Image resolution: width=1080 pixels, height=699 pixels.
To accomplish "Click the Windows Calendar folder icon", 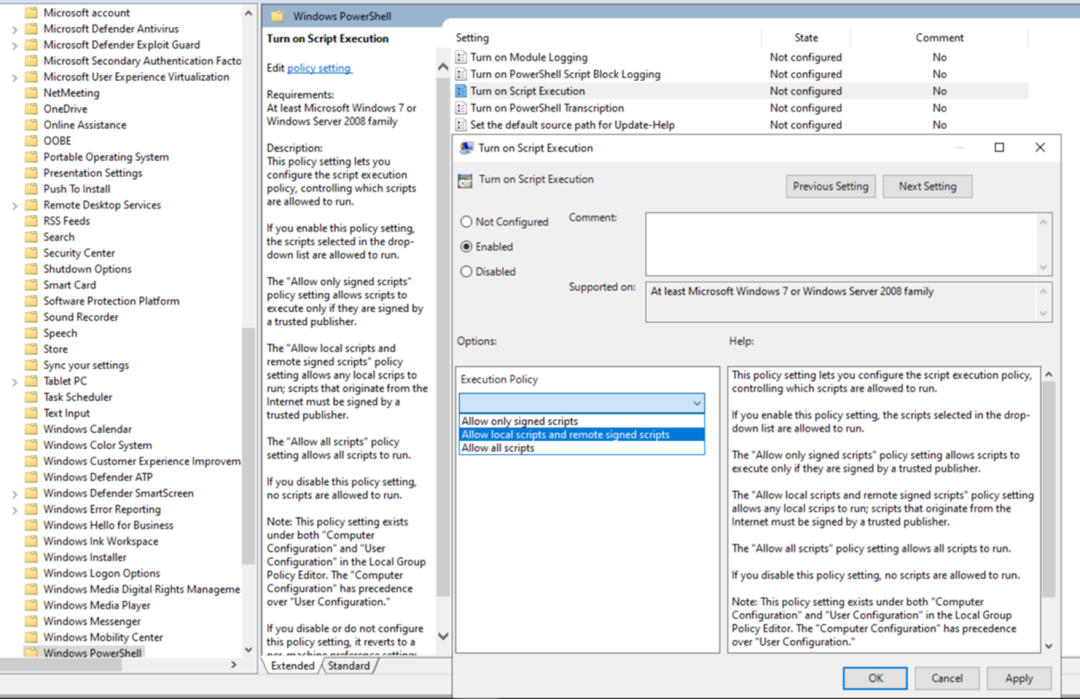I will [31, 429].
